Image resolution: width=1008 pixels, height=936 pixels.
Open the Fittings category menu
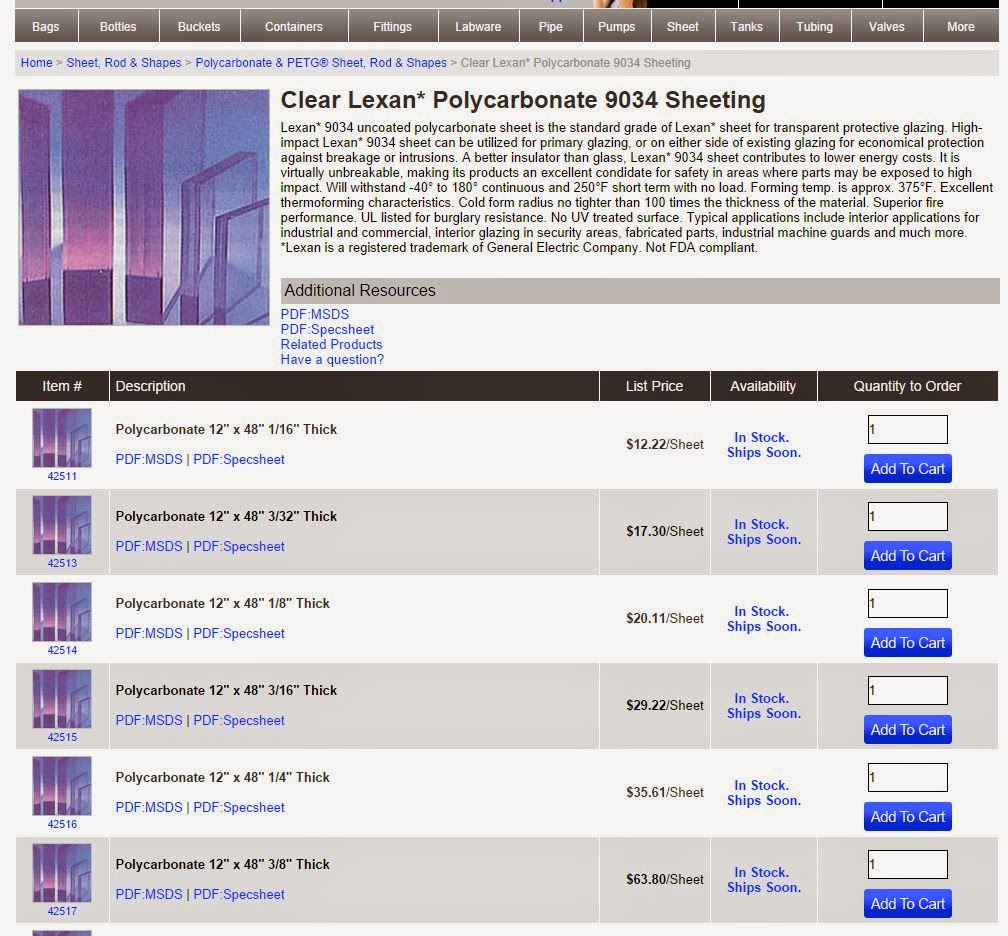393,26
